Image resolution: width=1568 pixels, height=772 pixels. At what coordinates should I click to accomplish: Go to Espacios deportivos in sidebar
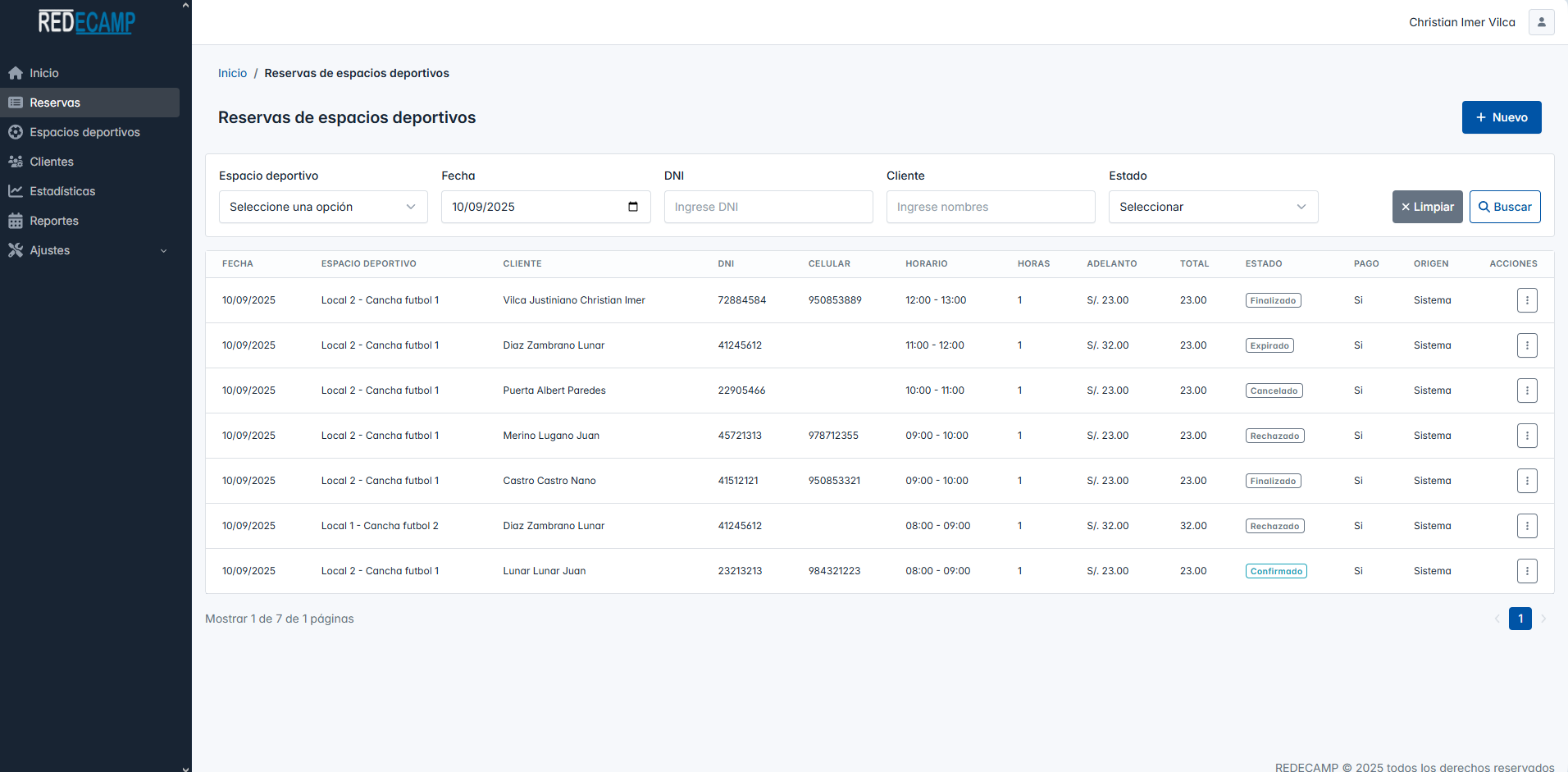tap(84, 132)
